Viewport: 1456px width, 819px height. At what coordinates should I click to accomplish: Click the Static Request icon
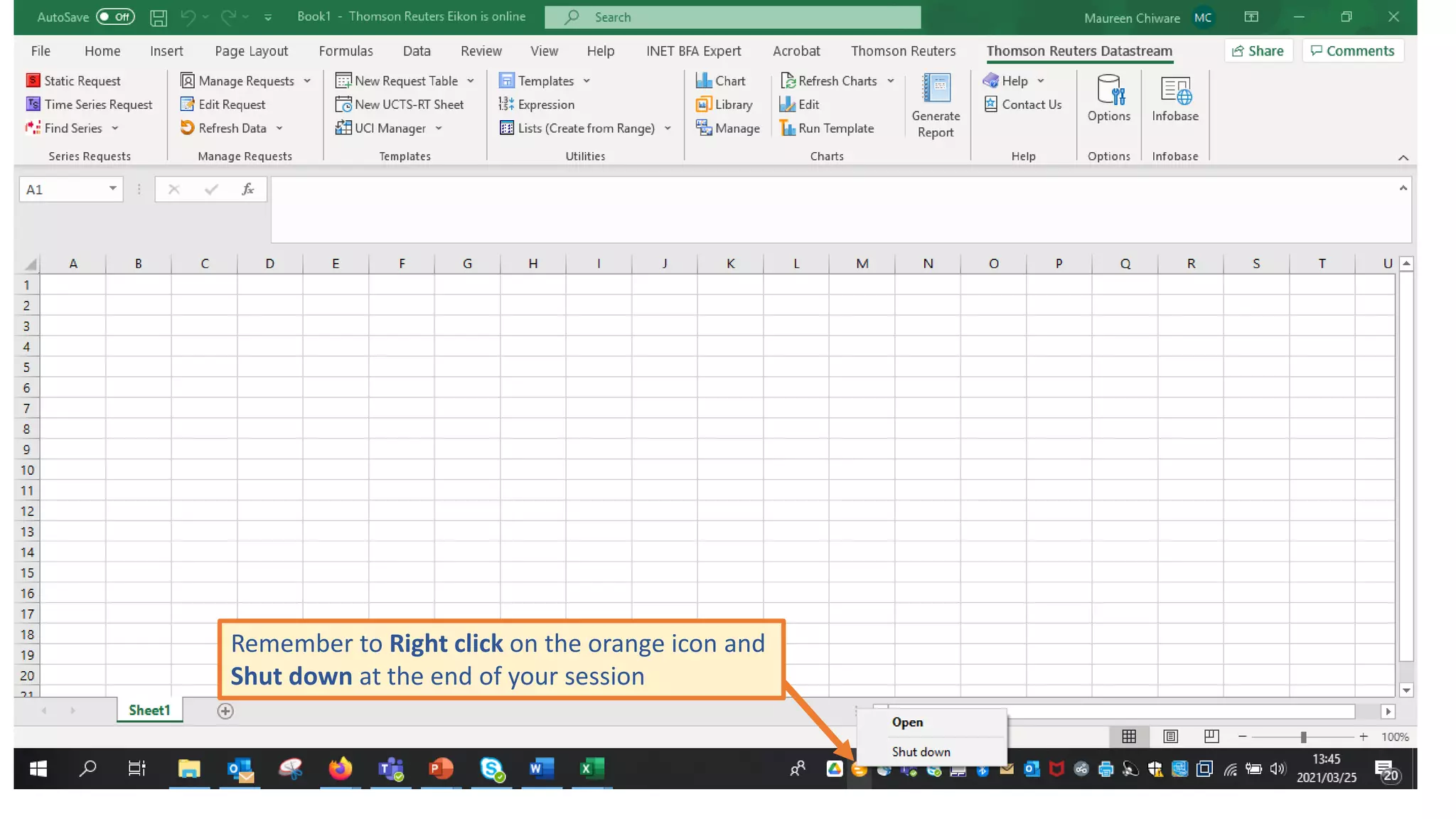[x=33, y=80]
